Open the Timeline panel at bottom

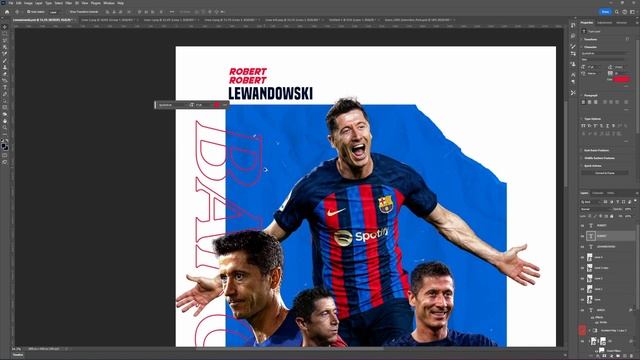pos(18,355)
